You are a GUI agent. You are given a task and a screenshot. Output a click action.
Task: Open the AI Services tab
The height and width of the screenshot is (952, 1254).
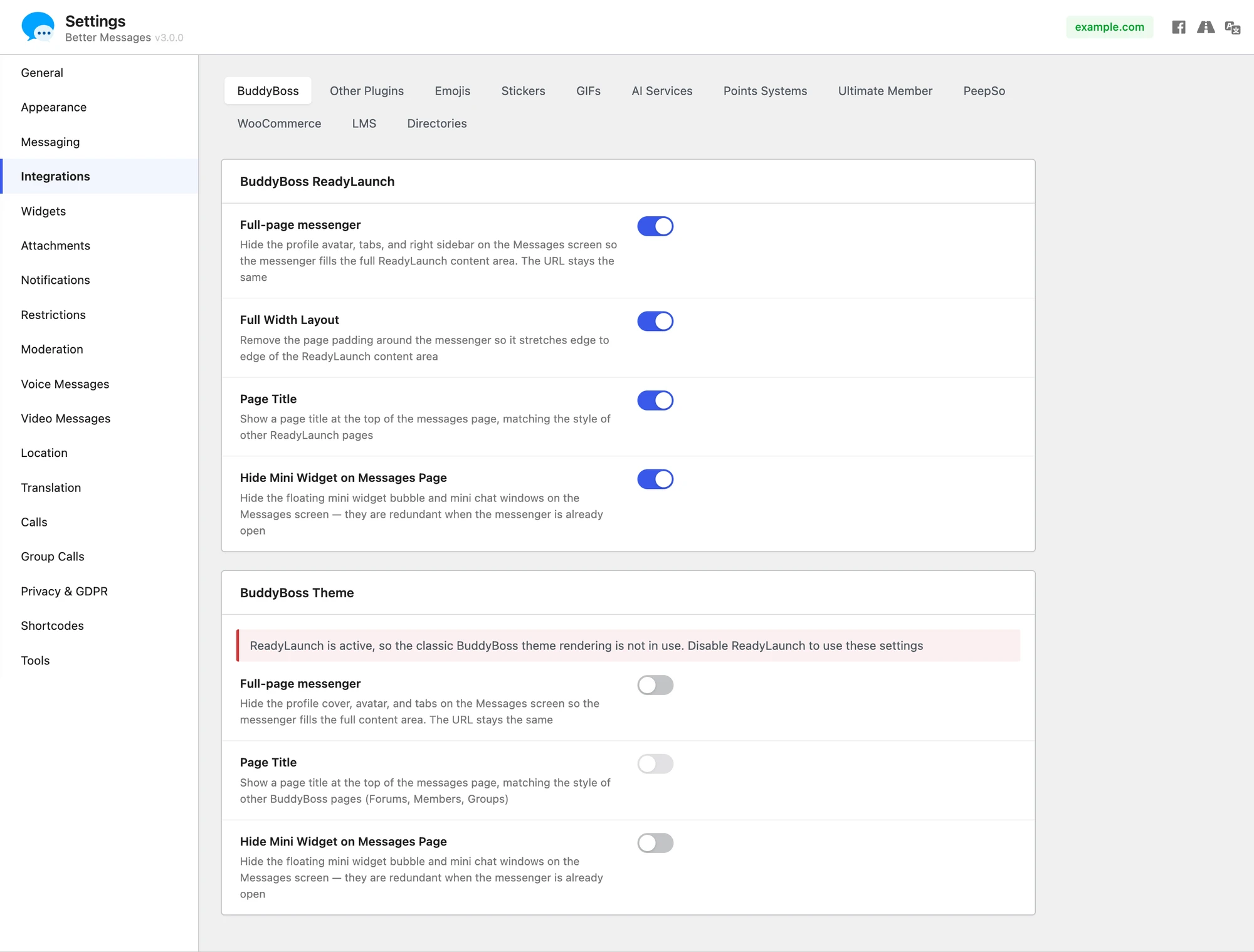click(661, 91)
